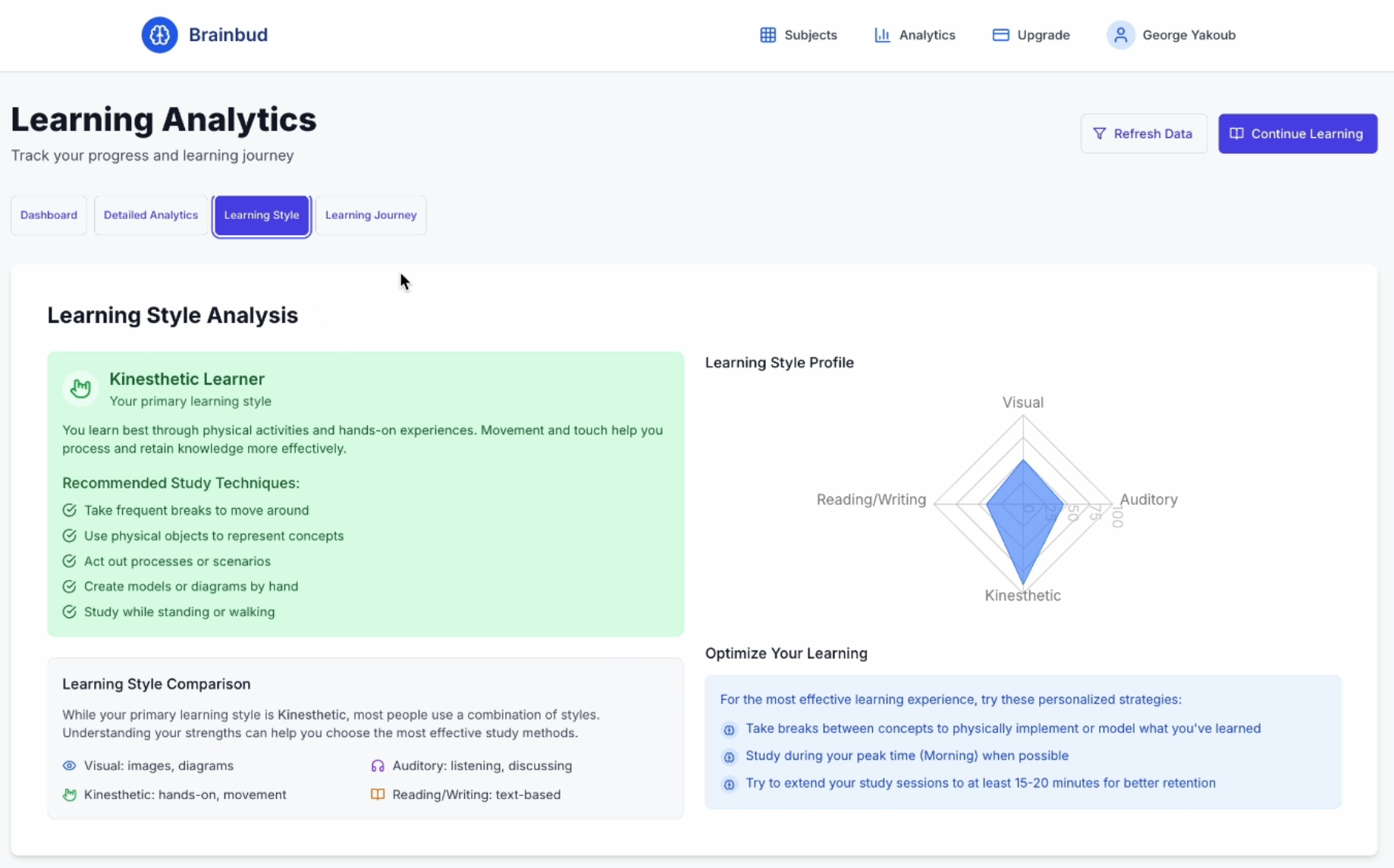Open the Detailed Analytics tab
The image size is (1394, 868).
coord(151,215)
